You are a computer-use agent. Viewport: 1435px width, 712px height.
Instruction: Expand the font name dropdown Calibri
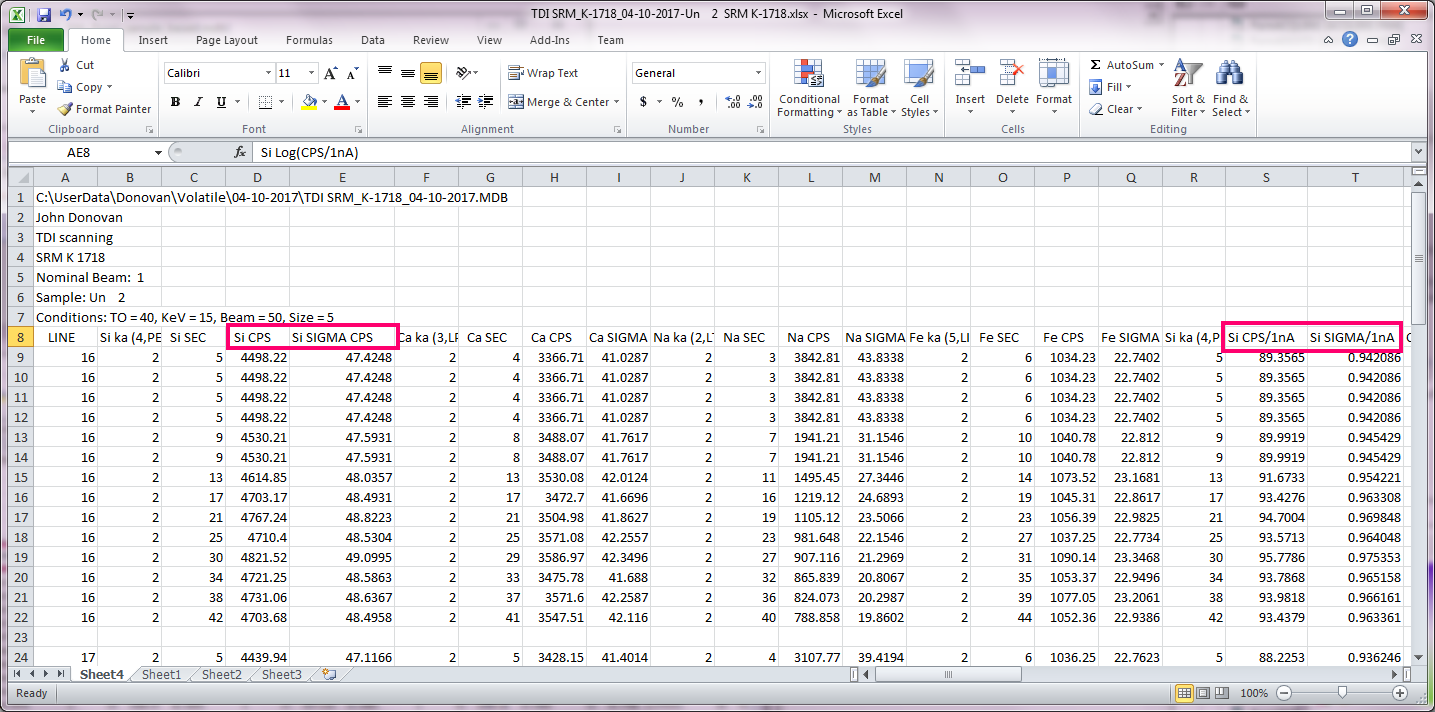click(268, 73)
